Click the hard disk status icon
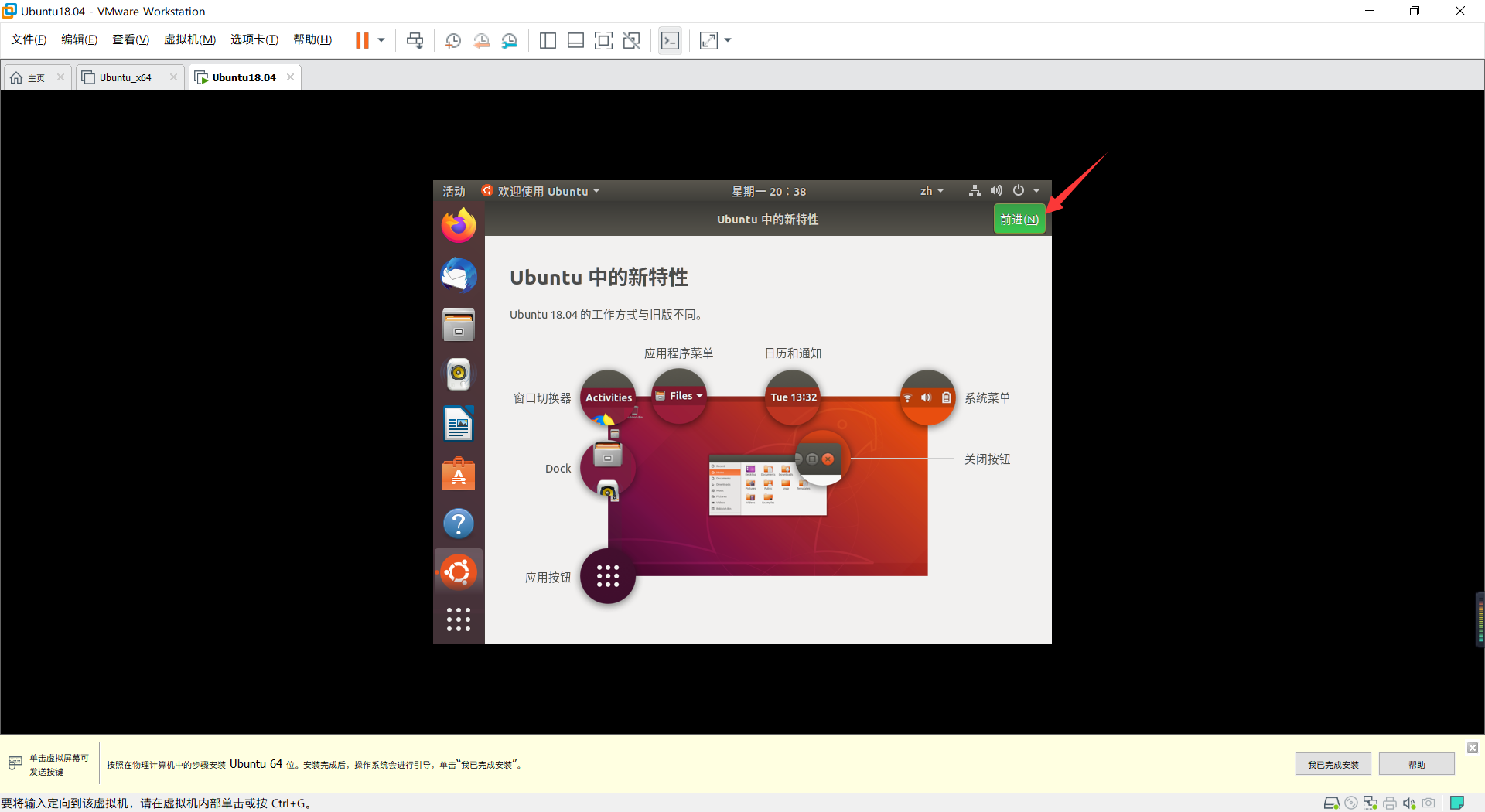 click(x=1331, y=803)
